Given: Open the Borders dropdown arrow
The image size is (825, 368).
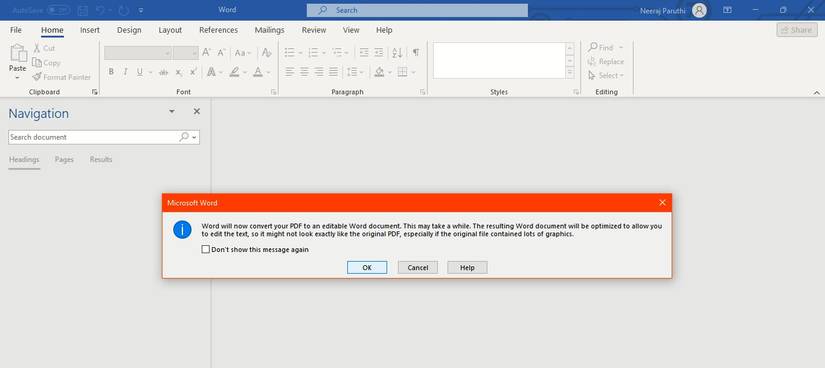Looking at the screenshot, I should tap(414, 72).
